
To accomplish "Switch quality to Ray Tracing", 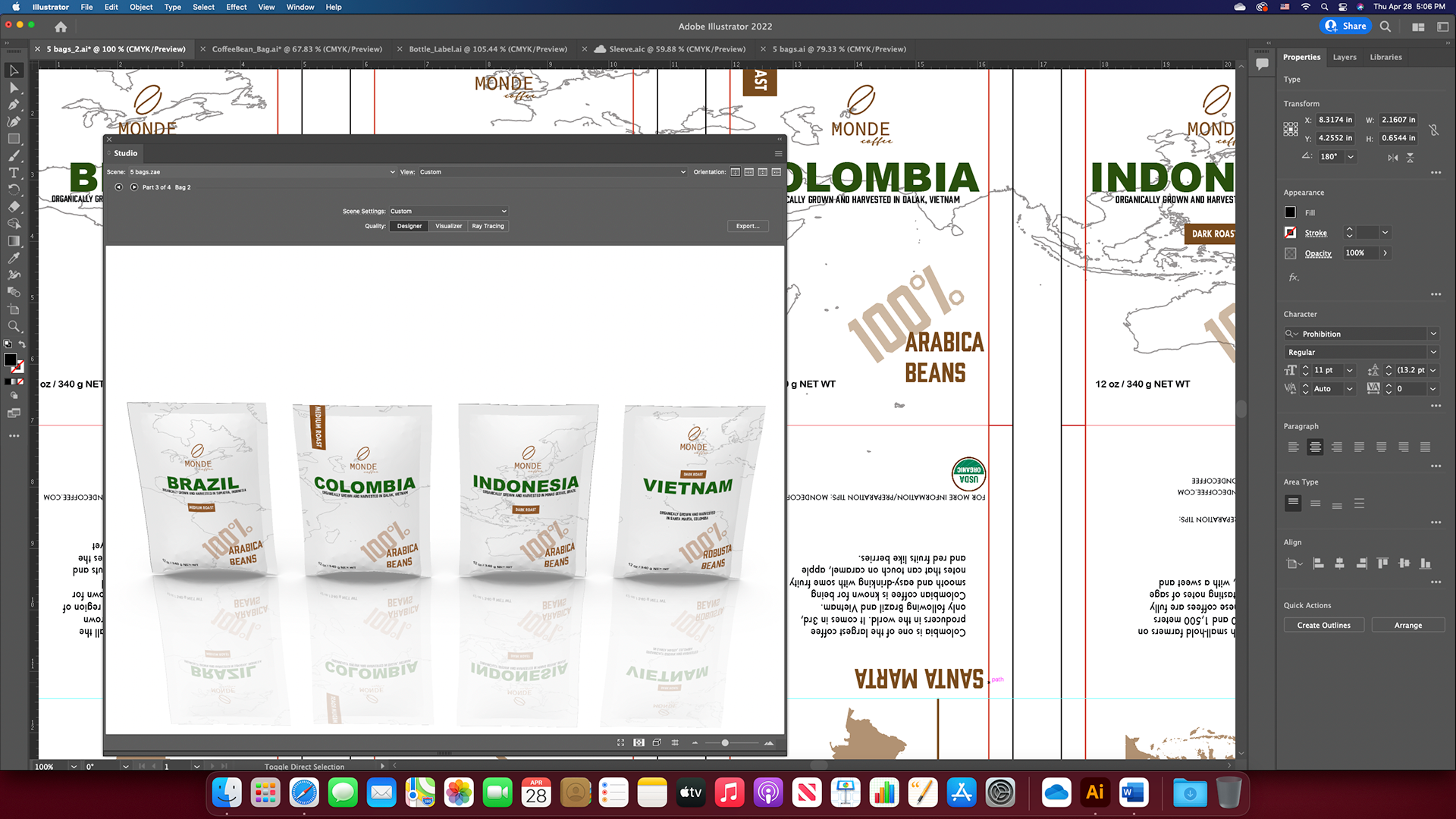I will click(x=488, y=226).
